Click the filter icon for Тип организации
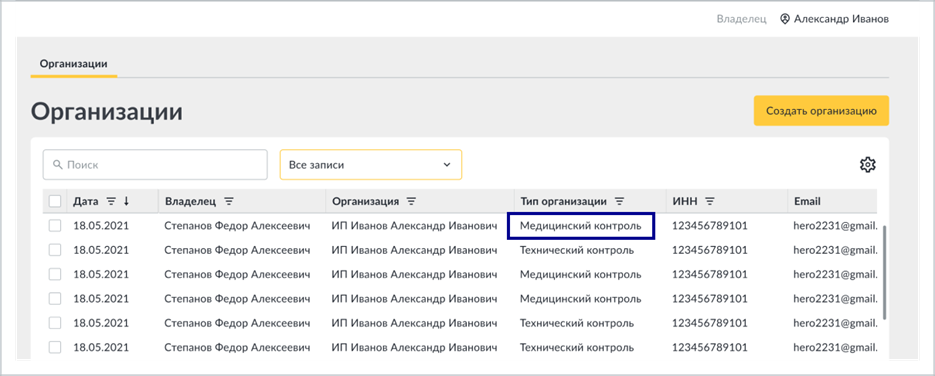The height and width of the screenshot is (376, 935). coord(619,201)
